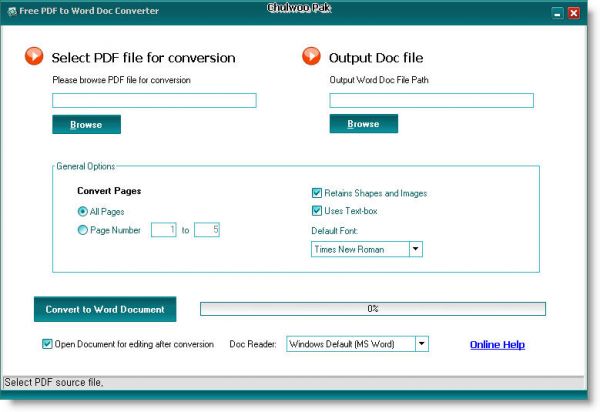
Task: Browse for the PDF file to convert
Action: tap(86, 124)
